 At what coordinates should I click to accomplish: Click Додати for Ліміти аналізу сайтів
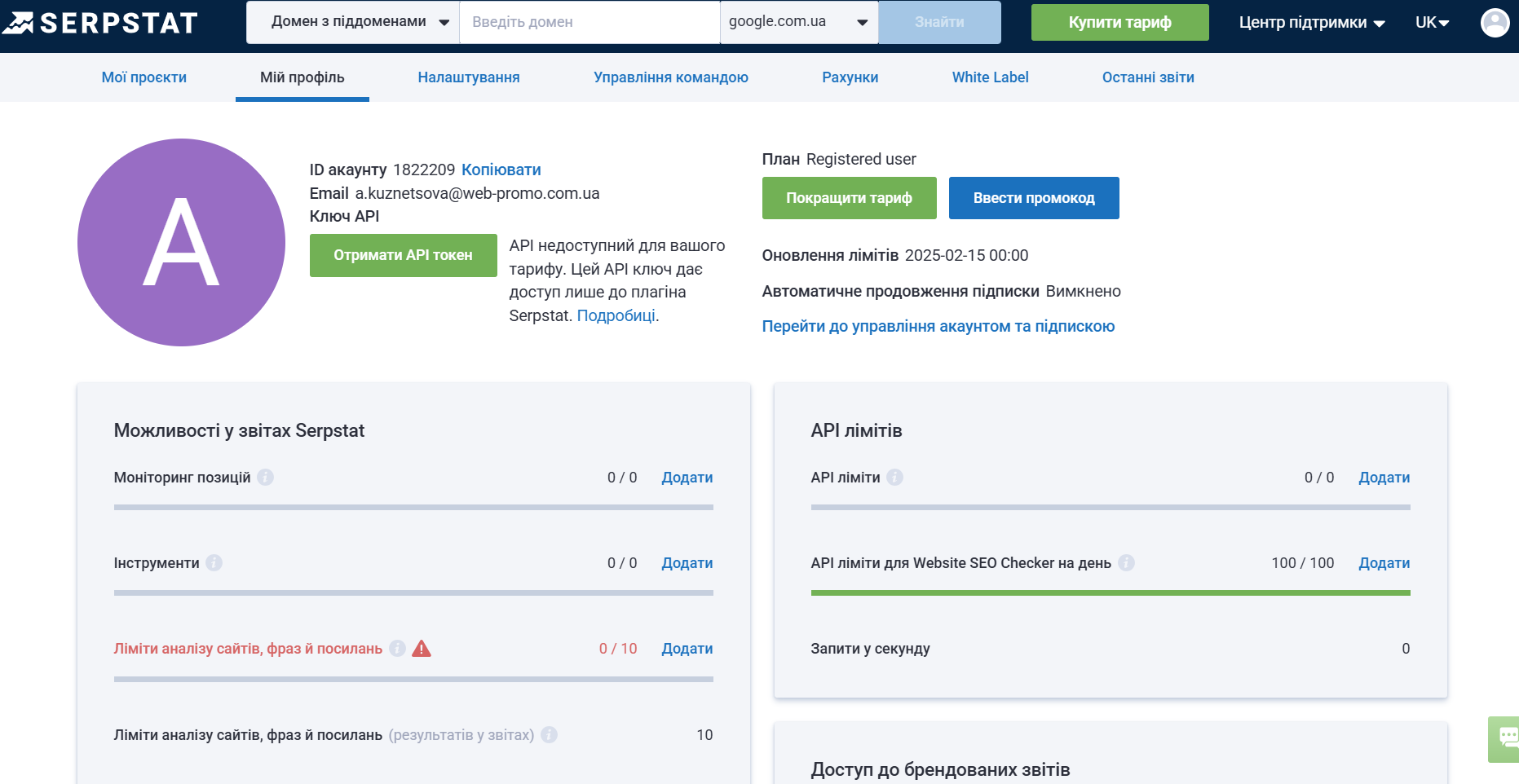point(687,649)
